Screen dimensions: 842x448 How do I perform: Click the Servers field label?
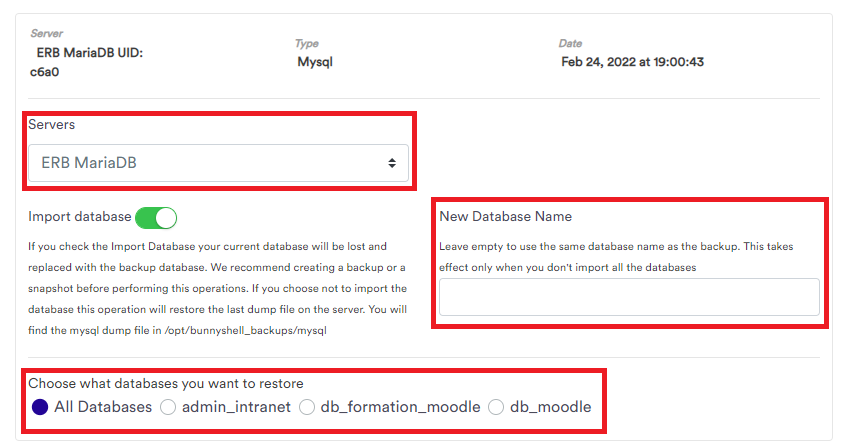[x=52, y=125]
